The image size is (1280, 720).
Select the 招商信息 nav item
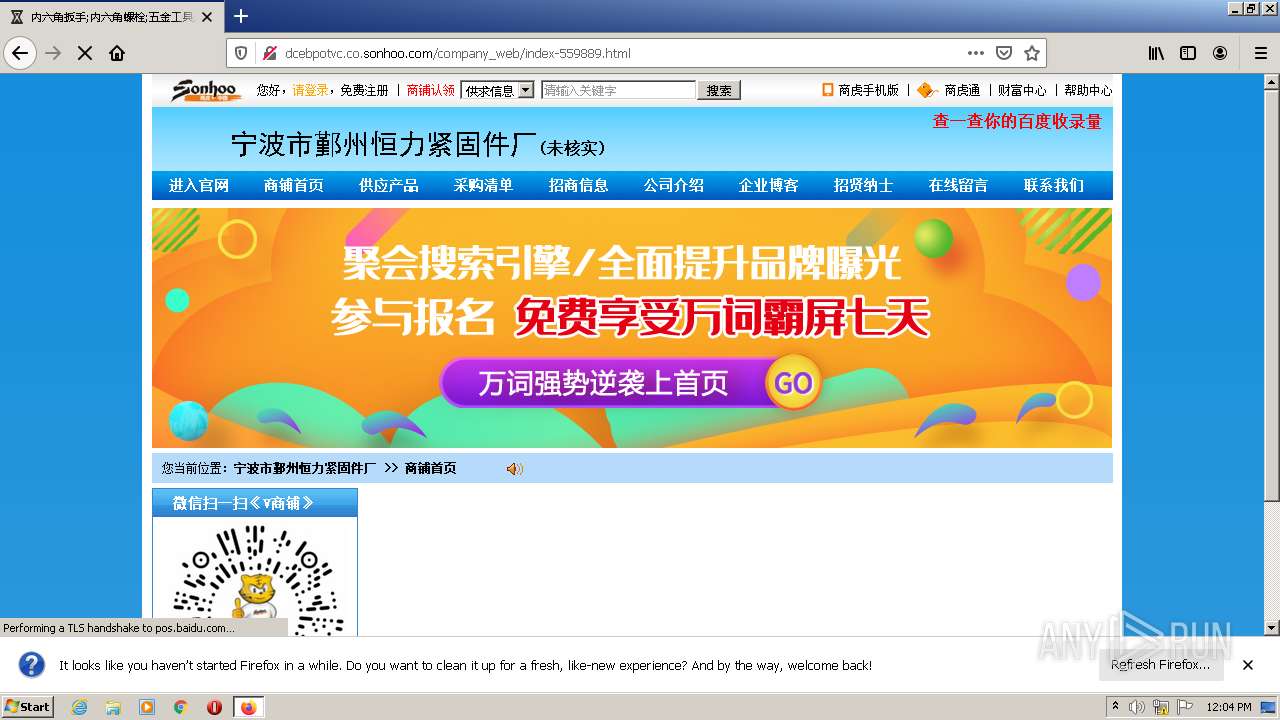pyautogui.click(x=579, y=185)
